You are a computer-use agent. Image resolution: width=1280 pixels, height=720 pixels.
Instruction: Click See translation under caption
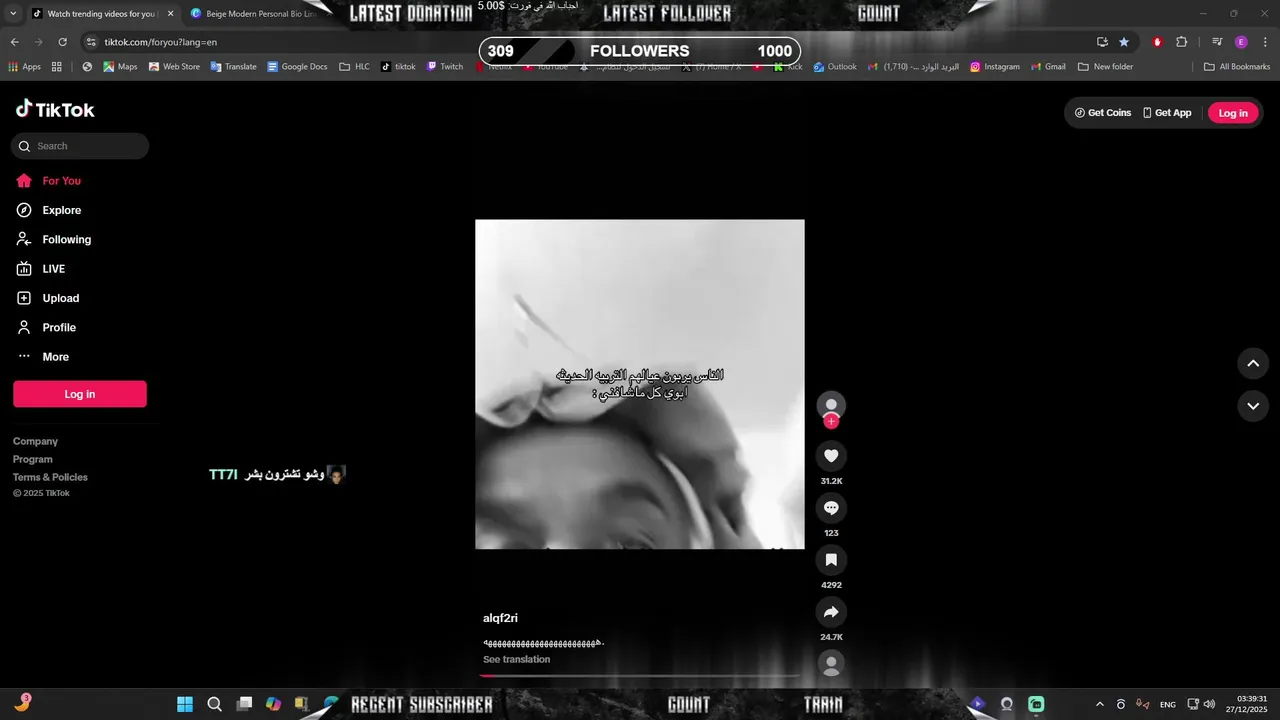516,659
